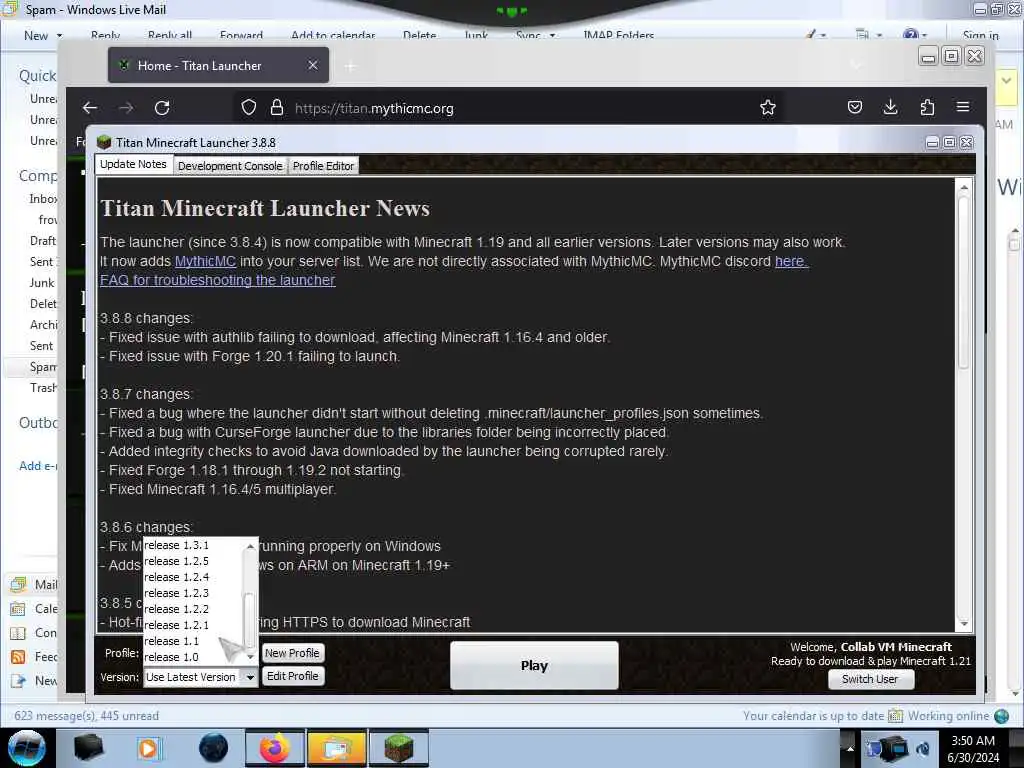Screen dimensions: 1024x768
Task: Click the Switch User button
Action: pos(870,679)
